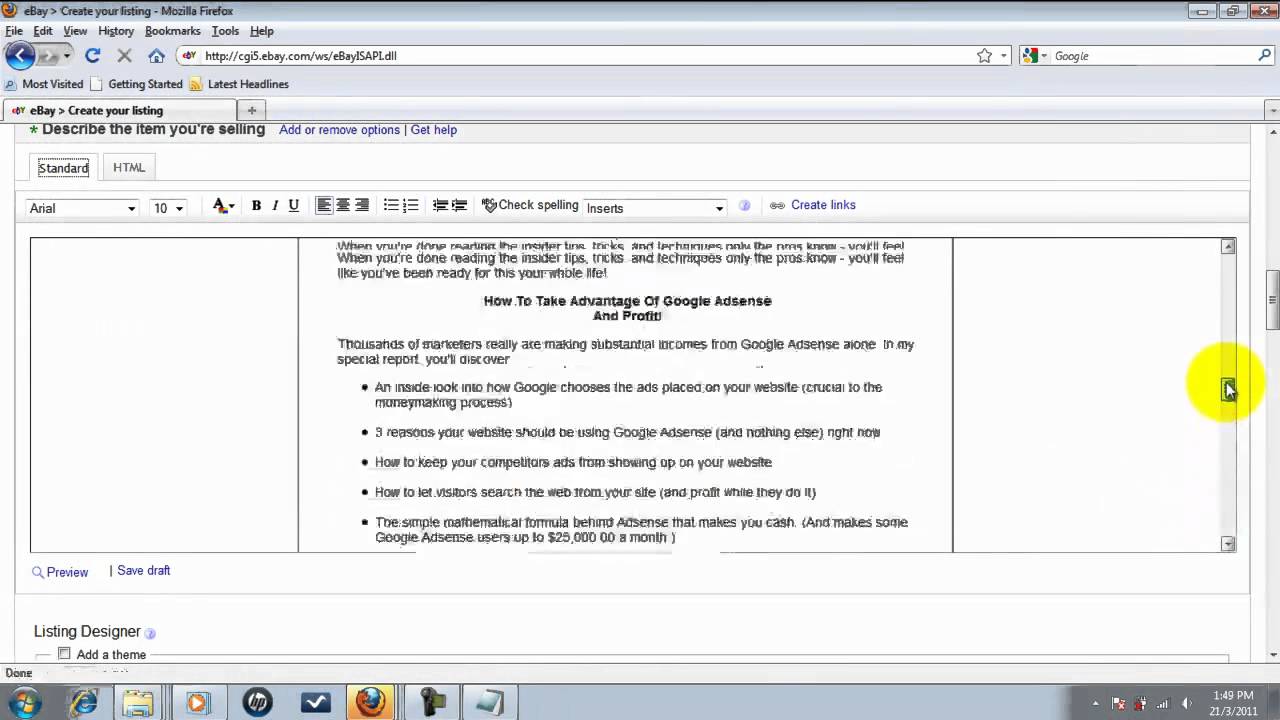This screenshot has width=1280, height=720.
Task: Open the Arial font family dropdown
Action: 82,208
